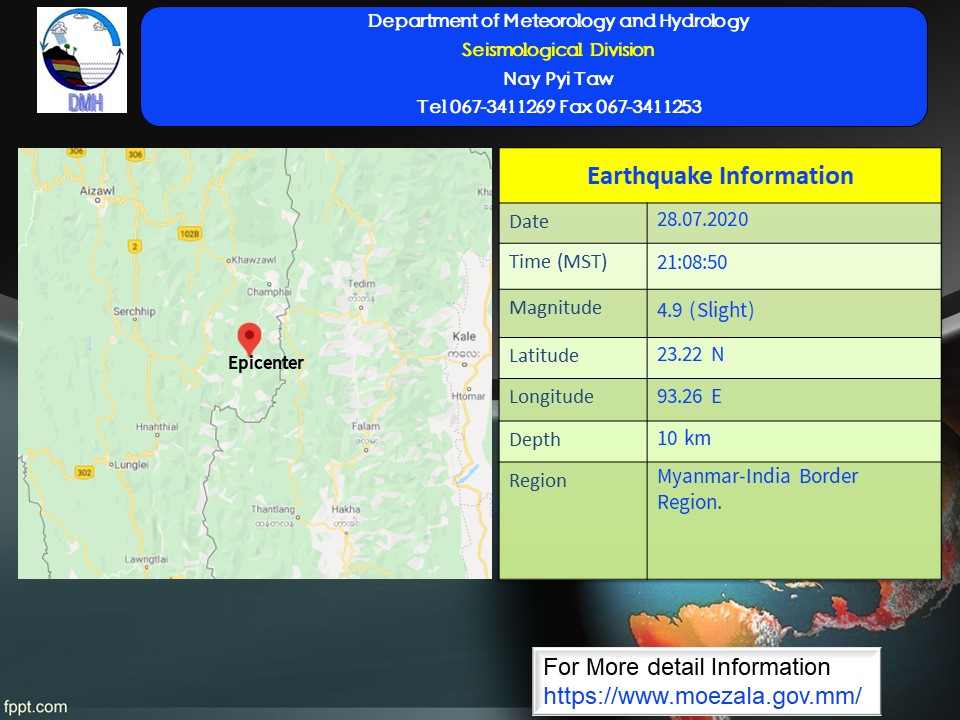Select the route 102B highway shield
The height and width of the screenshot is (720, 960).
188,233
